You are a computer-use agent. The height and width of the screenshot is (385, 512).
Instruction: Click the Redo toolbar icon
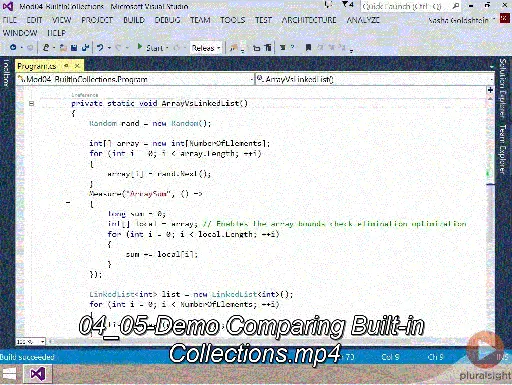[118, 48]
